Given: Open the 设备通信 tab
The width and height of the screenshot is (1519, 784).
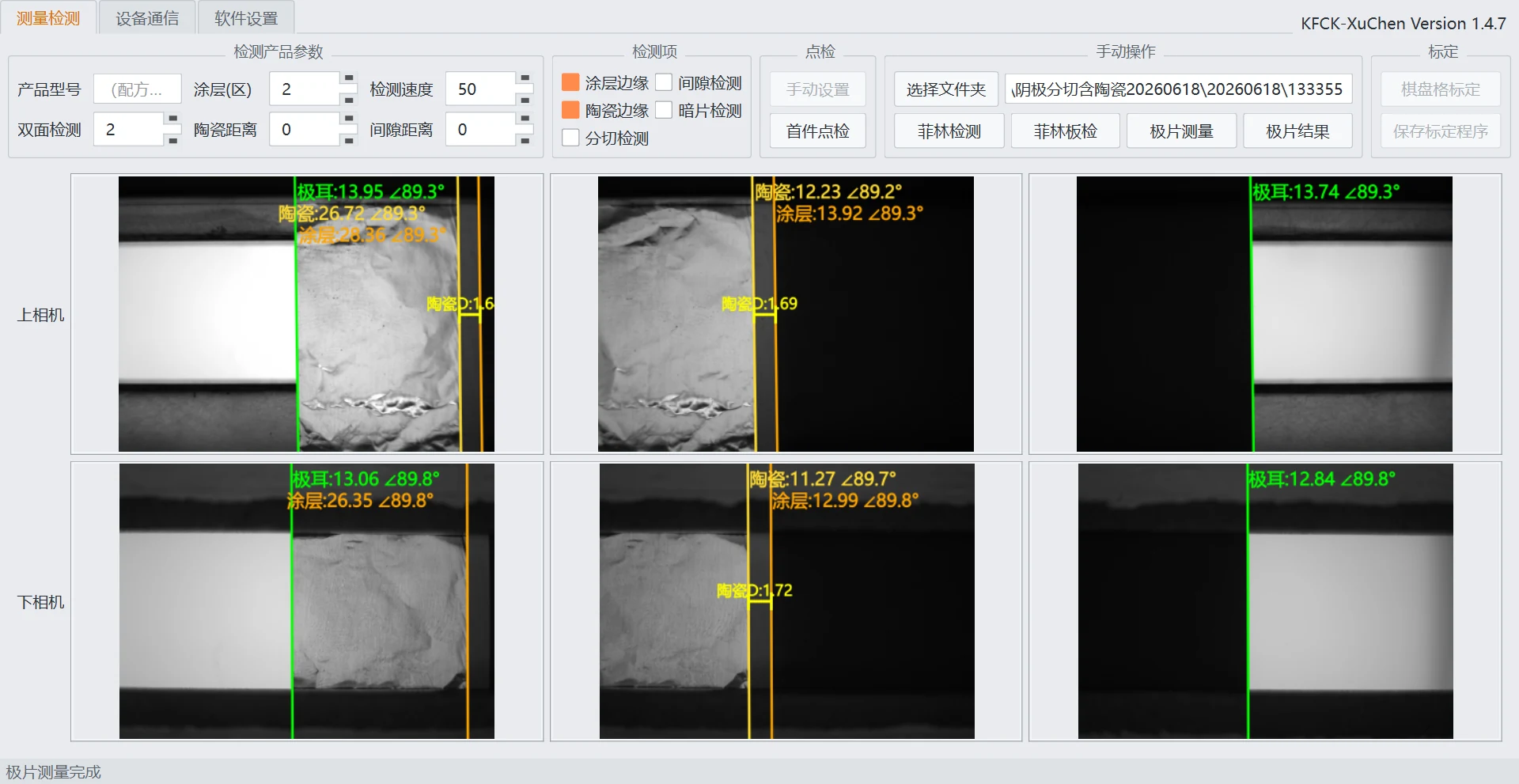Looking at the screenshot, I should pyautogui.click(x=147, y=18).
